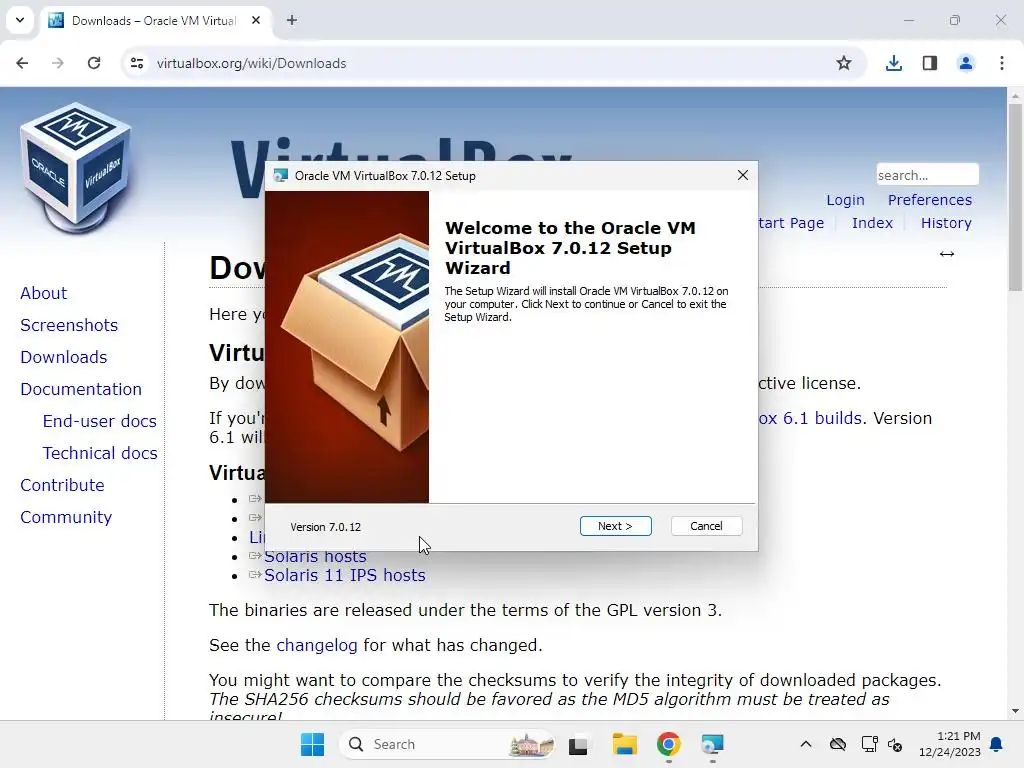Open a new browser tab
The height and width of the screenshot is (768, 1024).
click(x=292, y=20)
